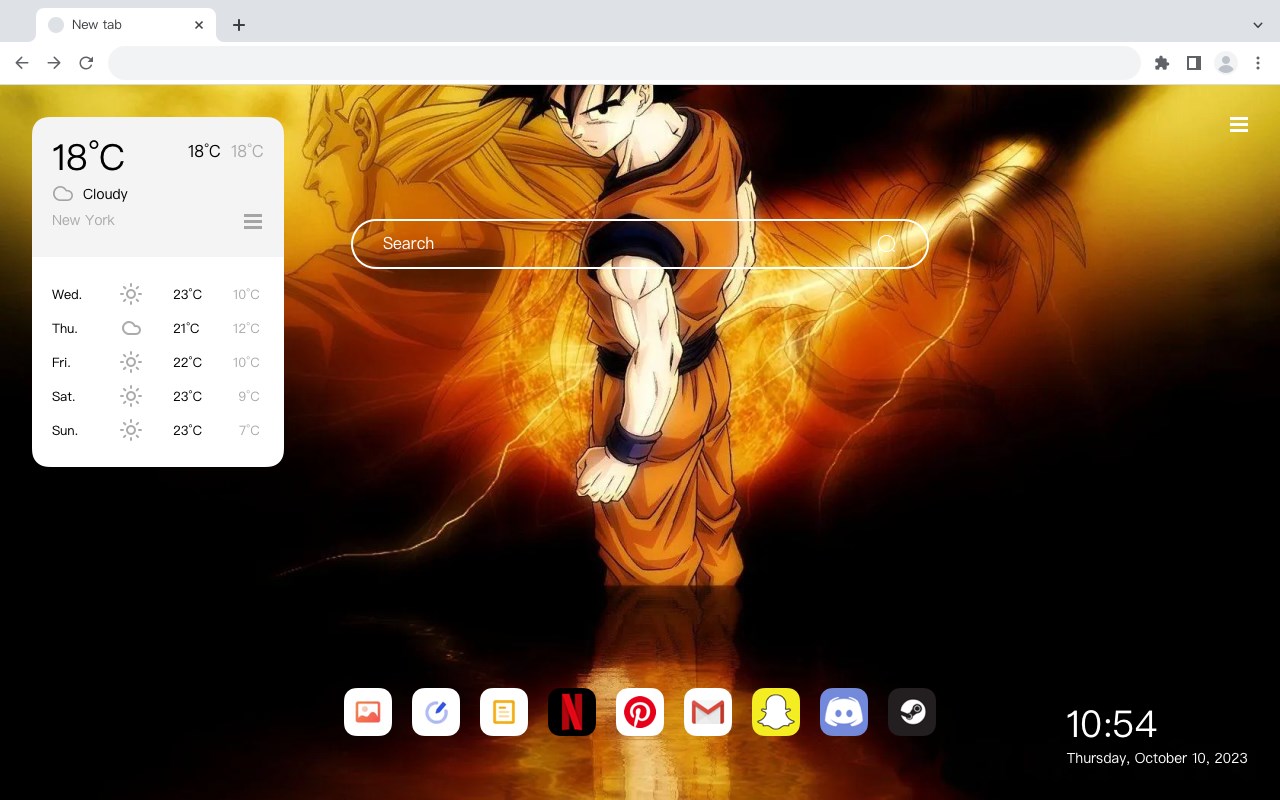
Task: Focus the browser address bar
Action: pyautogui.click(x=624, y=63)
